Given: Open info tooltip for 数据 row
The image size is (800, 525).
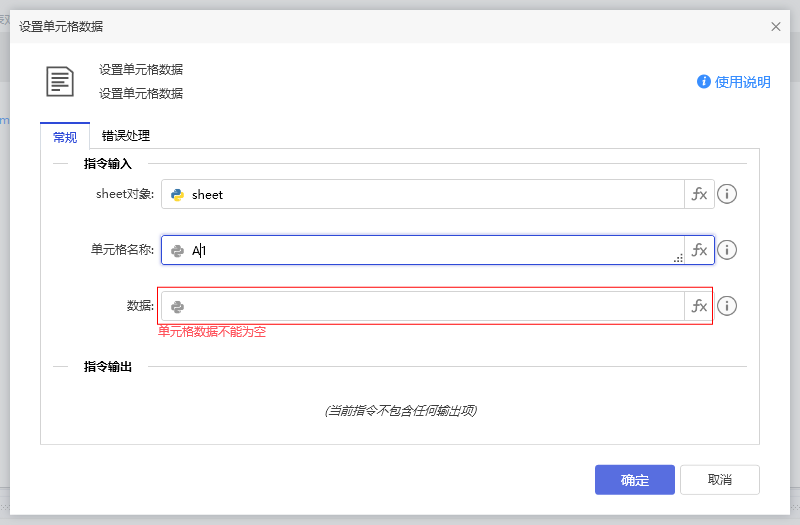Looking at the screenshot, I should point(727,306).
